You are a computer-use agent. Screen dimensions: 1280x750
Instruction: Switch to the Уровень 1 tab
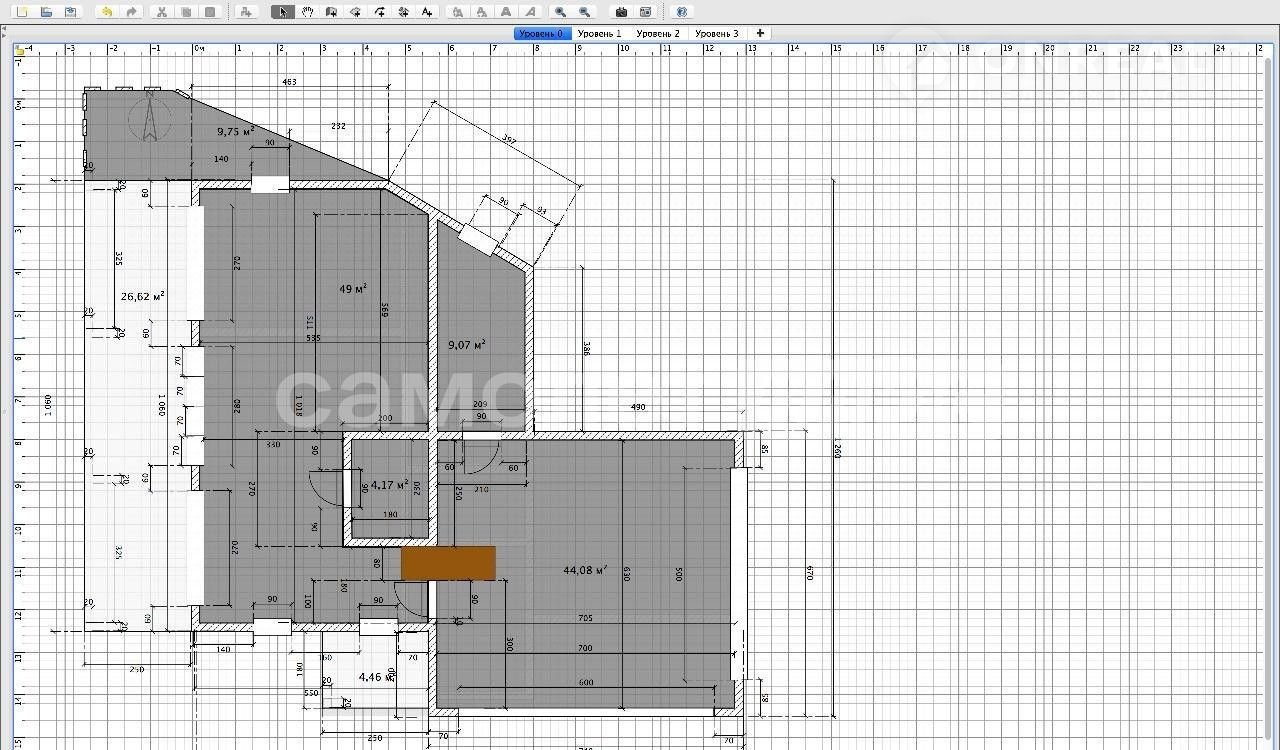point(599,33)
